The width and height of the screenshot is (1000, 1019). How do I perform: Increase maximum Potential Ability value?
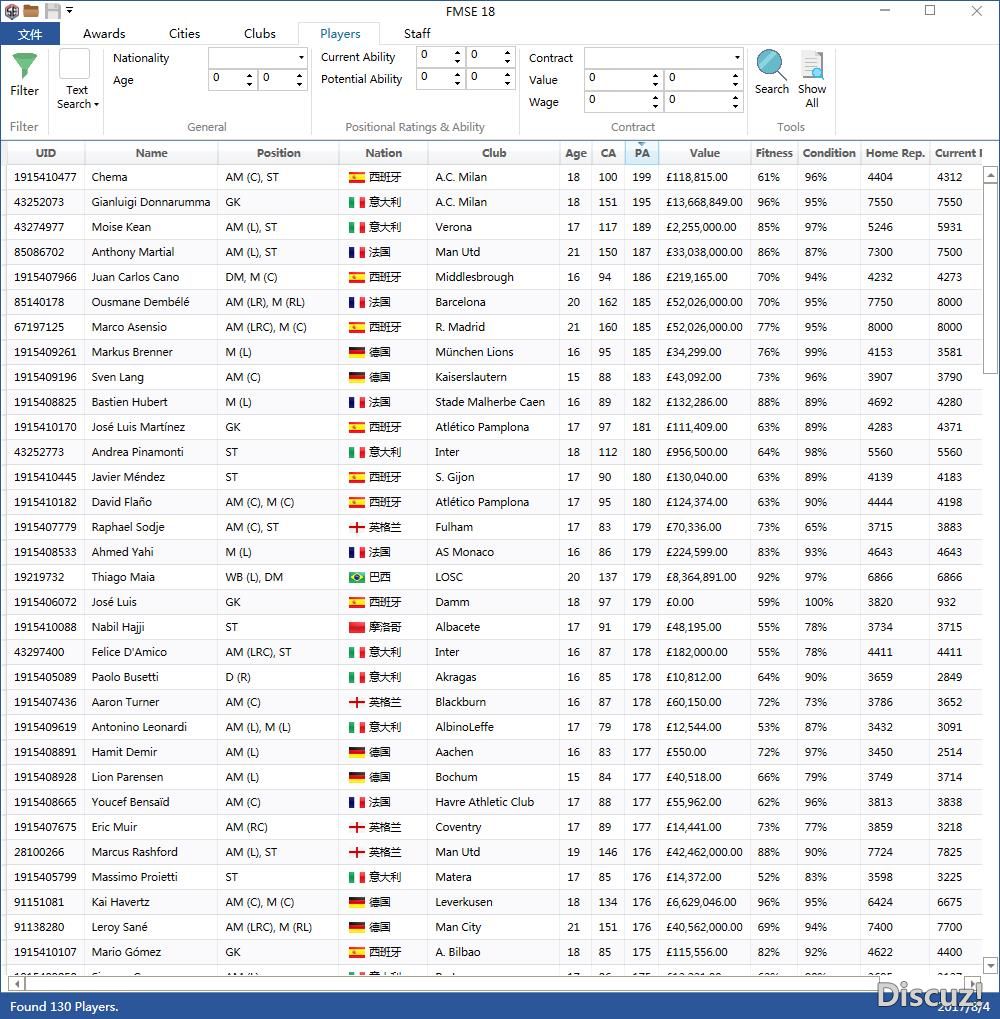click(507, 75)
